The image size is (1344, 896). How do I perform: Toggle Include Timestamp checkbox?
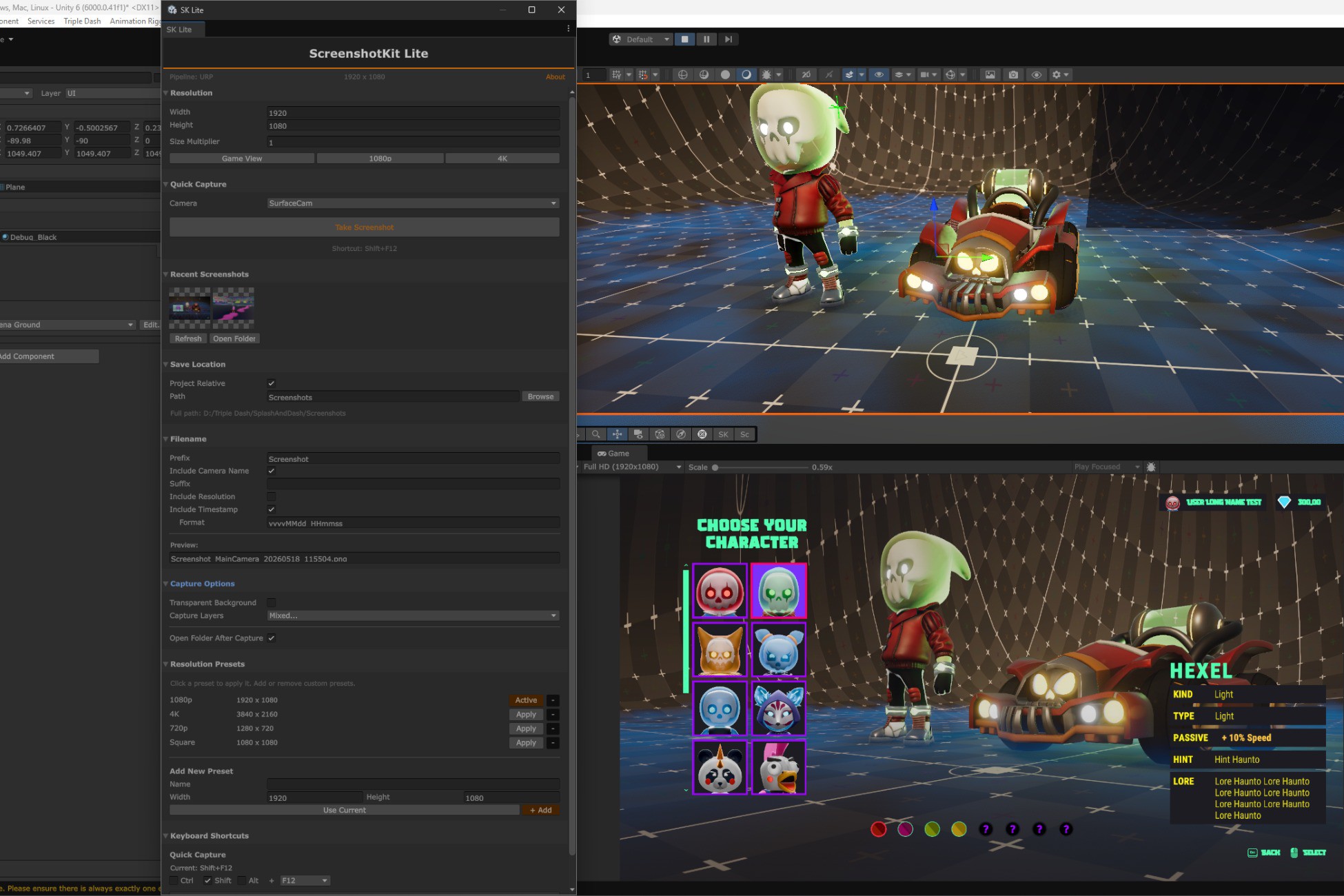coord(272,509)
